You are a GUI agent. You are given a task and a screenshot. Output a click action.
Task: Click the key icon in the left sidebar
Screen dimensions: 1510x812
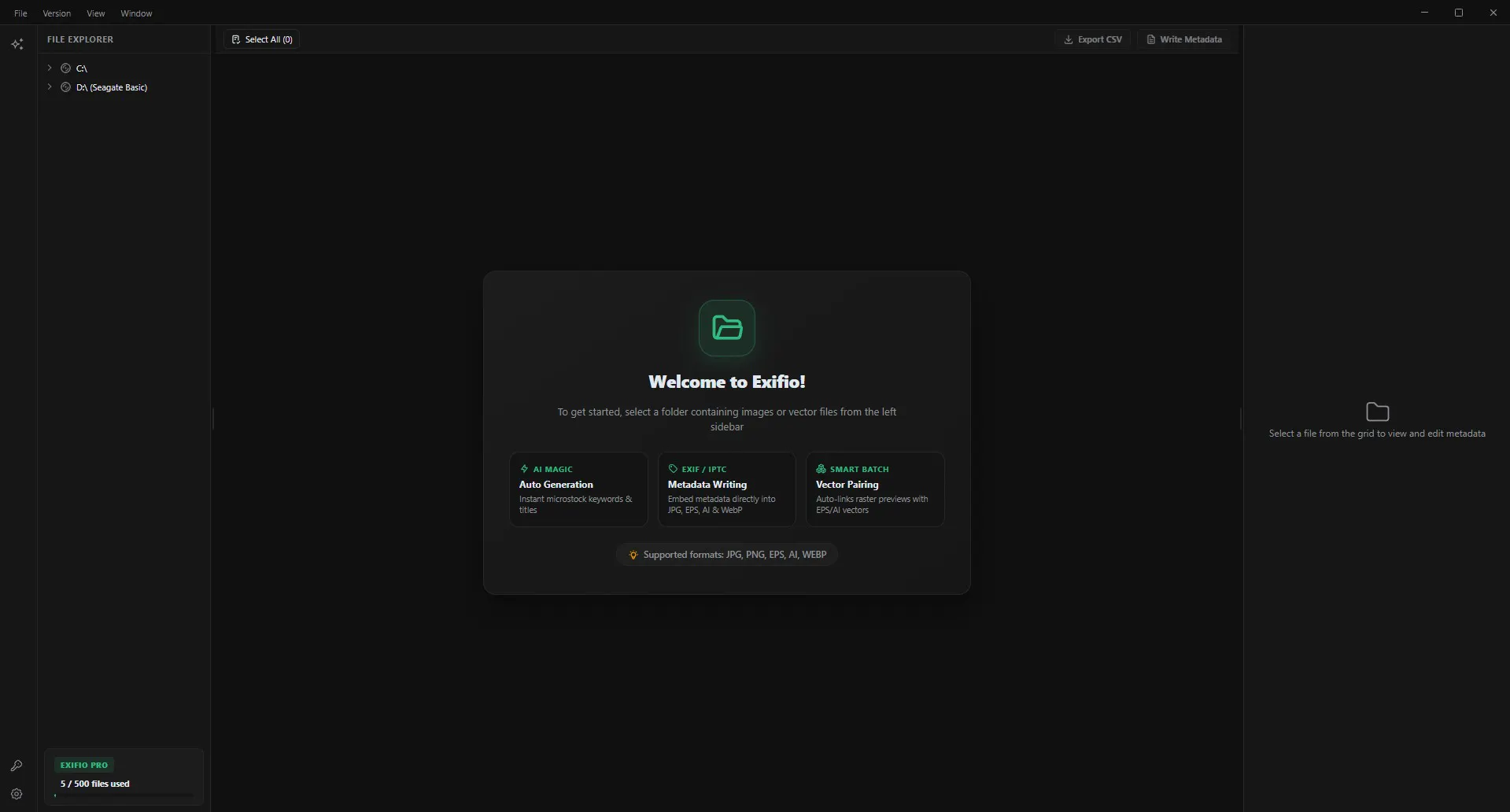[17, 766]
